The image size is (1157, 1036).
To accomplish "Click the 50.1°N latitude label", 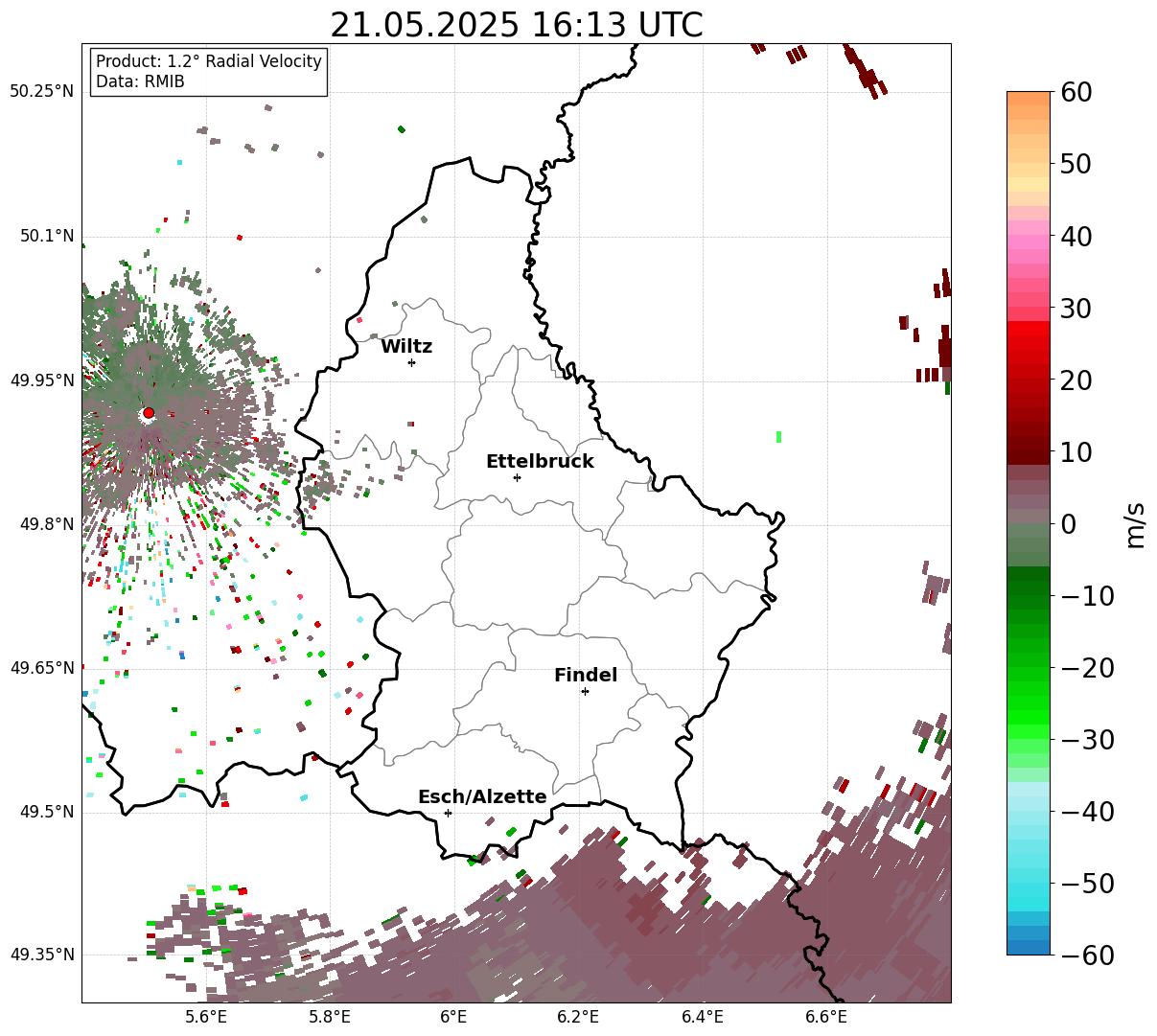I will pyautogui.click(x=46, y=236).
